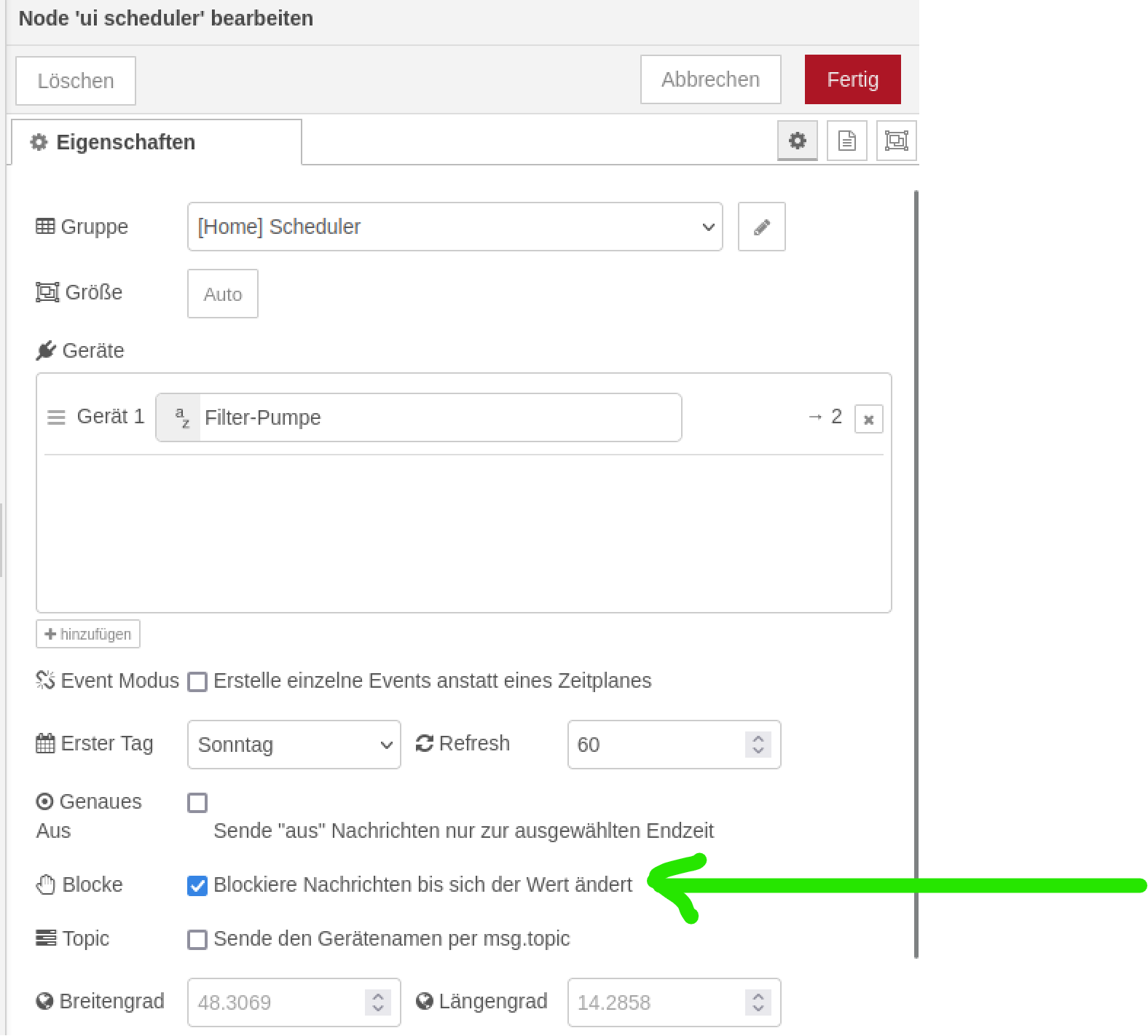Click the Löschen button
The width and height of the screenshot is (1148, 1036).
(76, 81)
